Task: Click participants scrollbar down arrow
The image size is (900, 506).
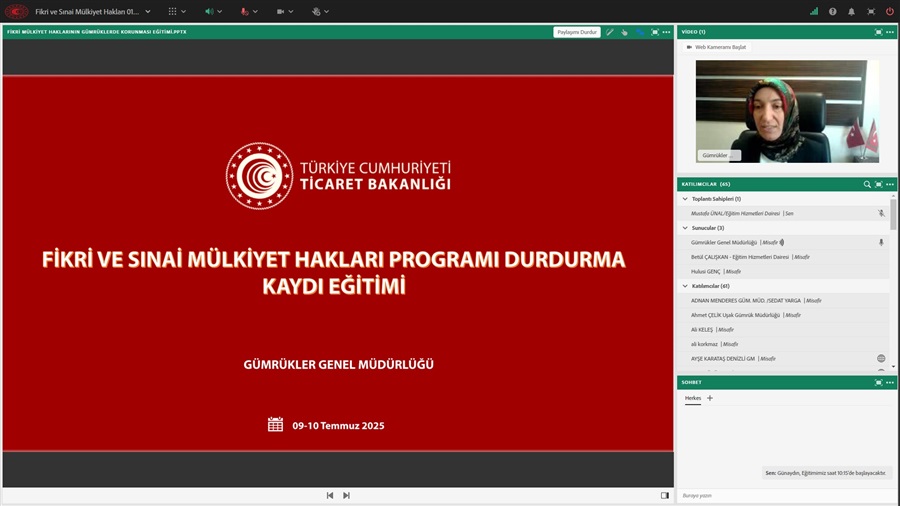Action: (x=893, y=366)
